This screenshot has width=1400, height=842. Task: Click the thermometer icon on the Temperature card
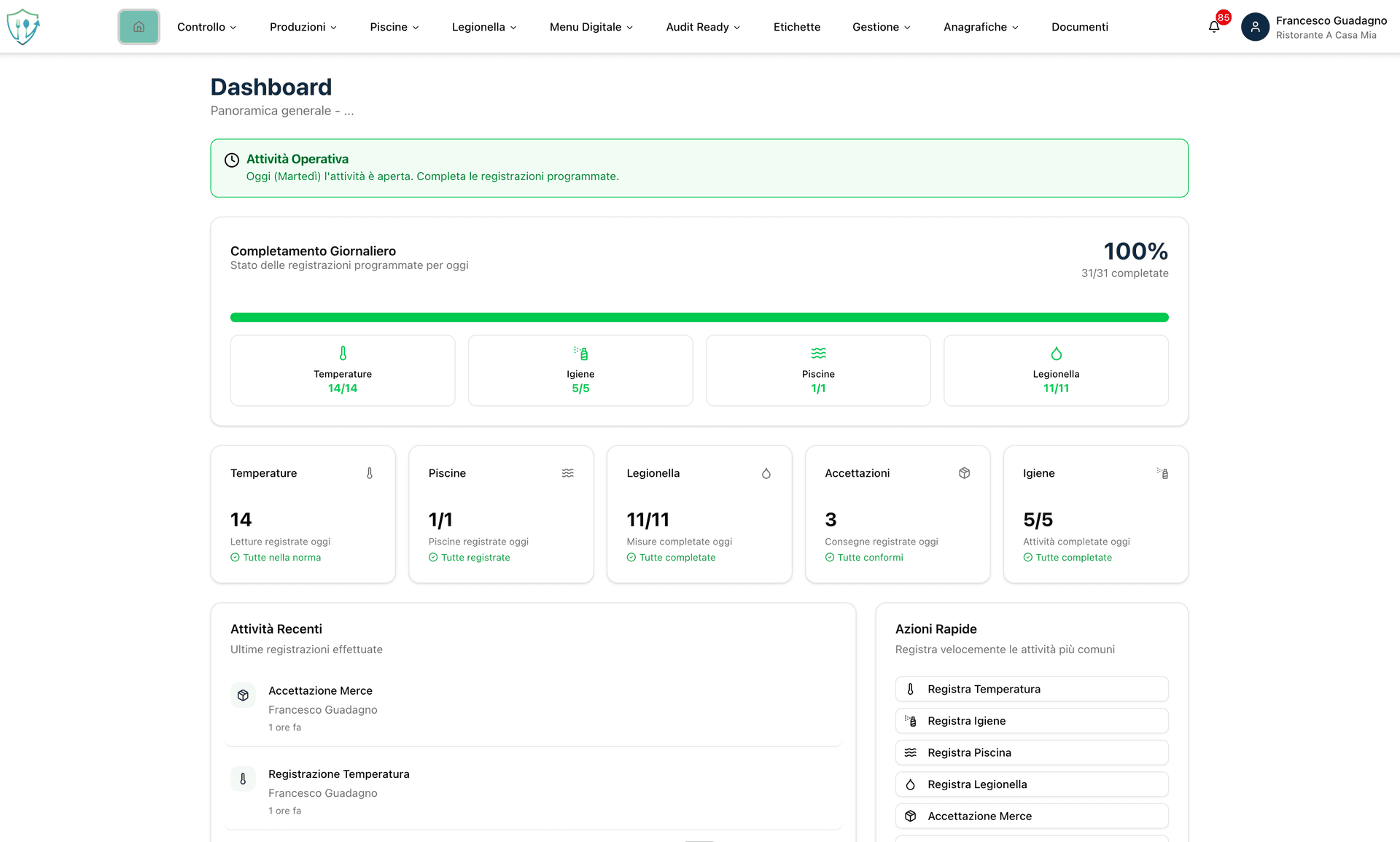pos(369,473)
